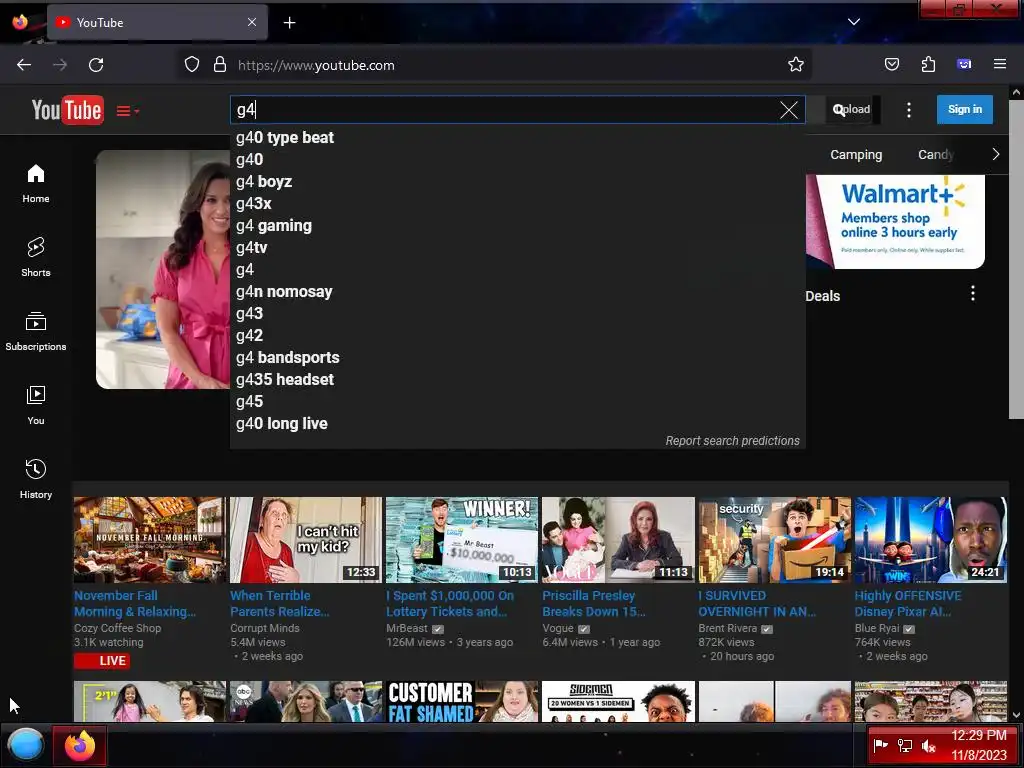Open the red hamburger guide menu

click(x=127, y=111)
